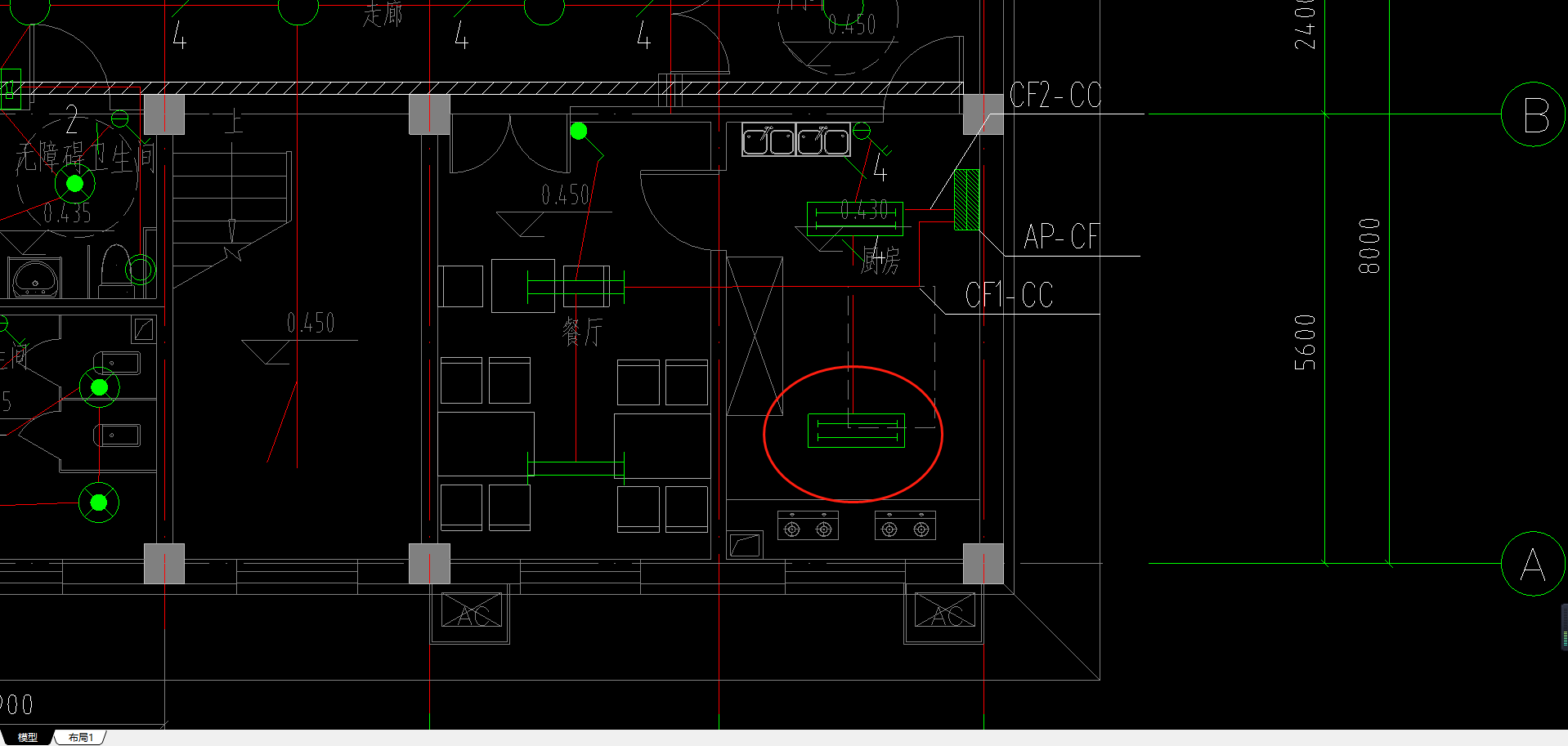
Task: Select the crossed shaft rectangle beside kitchen
Action: [x=755, y=336]
